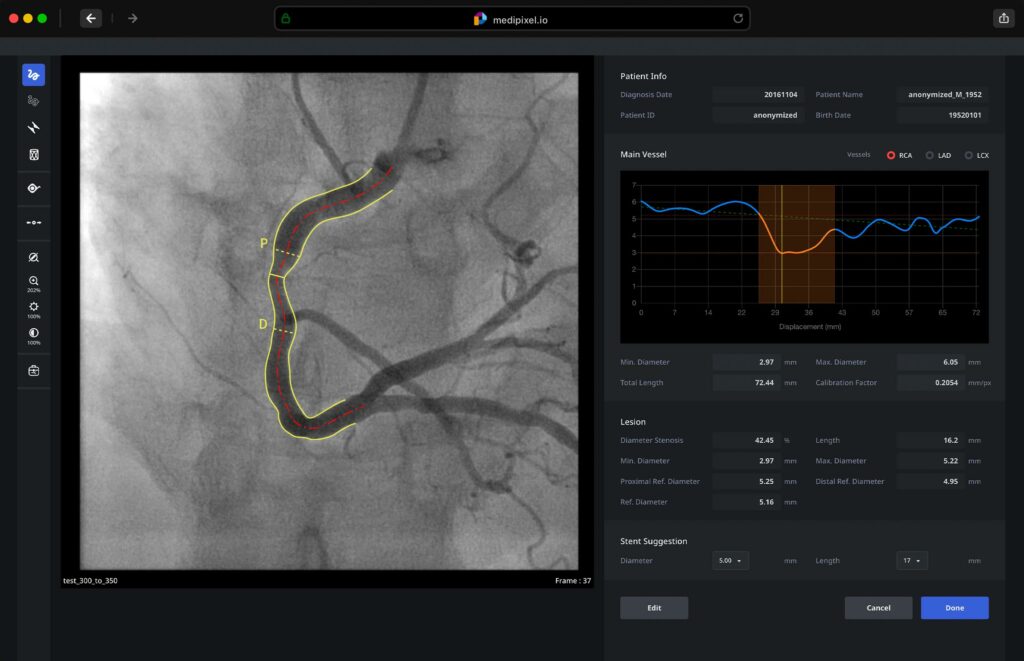This screenshot has height=661, width=1024.
Task: Open the stent Diameter dropdown
Action: [730, 561]
